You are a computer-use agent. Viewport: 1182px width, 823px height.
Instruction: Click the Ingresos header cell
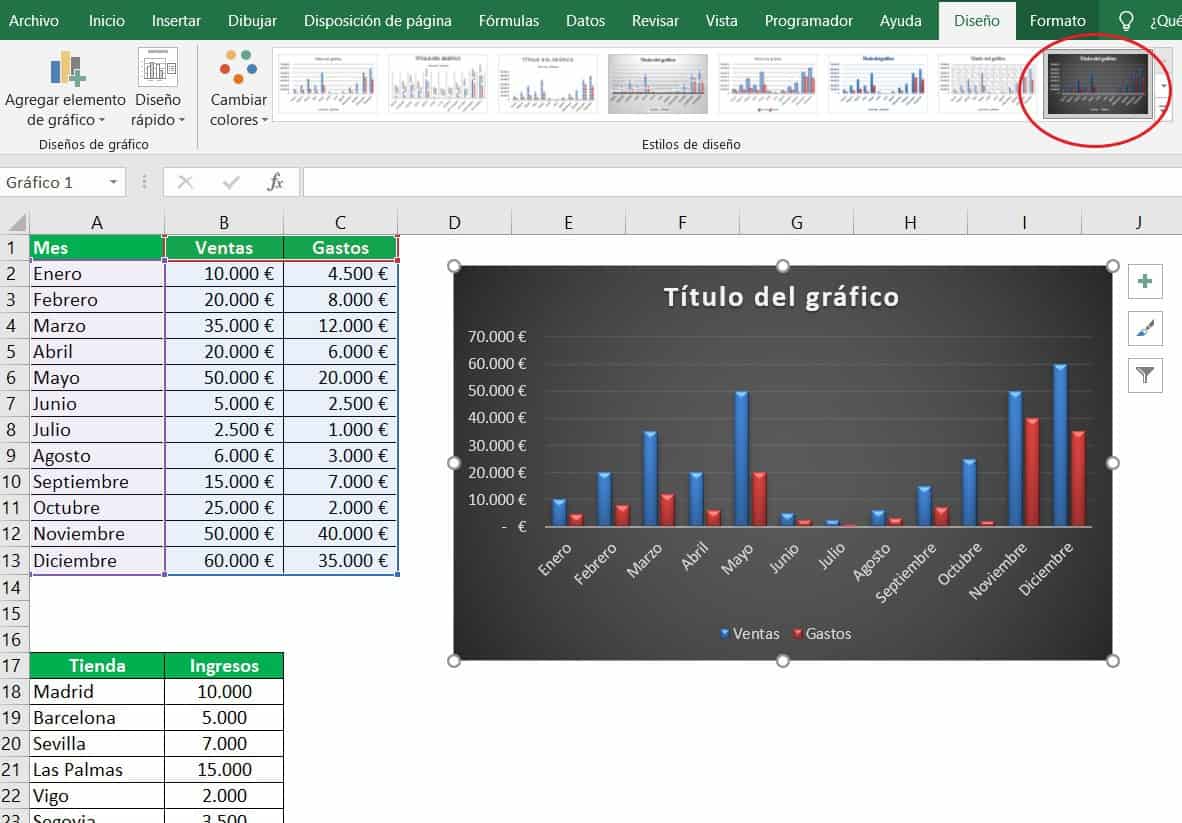click(x=224, y=665)
